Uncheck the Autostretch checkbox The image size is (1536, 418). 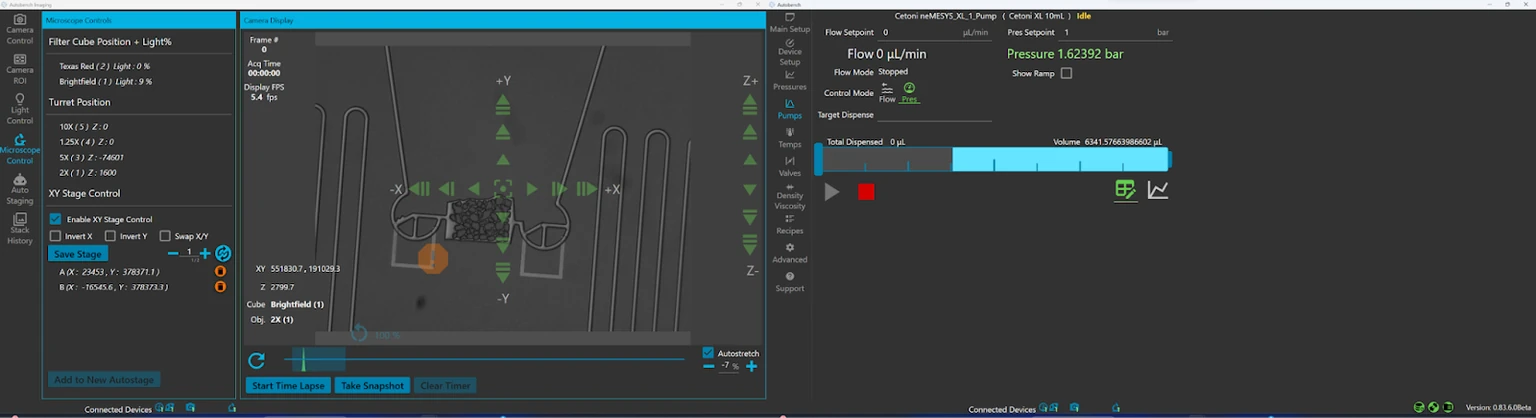708,353
